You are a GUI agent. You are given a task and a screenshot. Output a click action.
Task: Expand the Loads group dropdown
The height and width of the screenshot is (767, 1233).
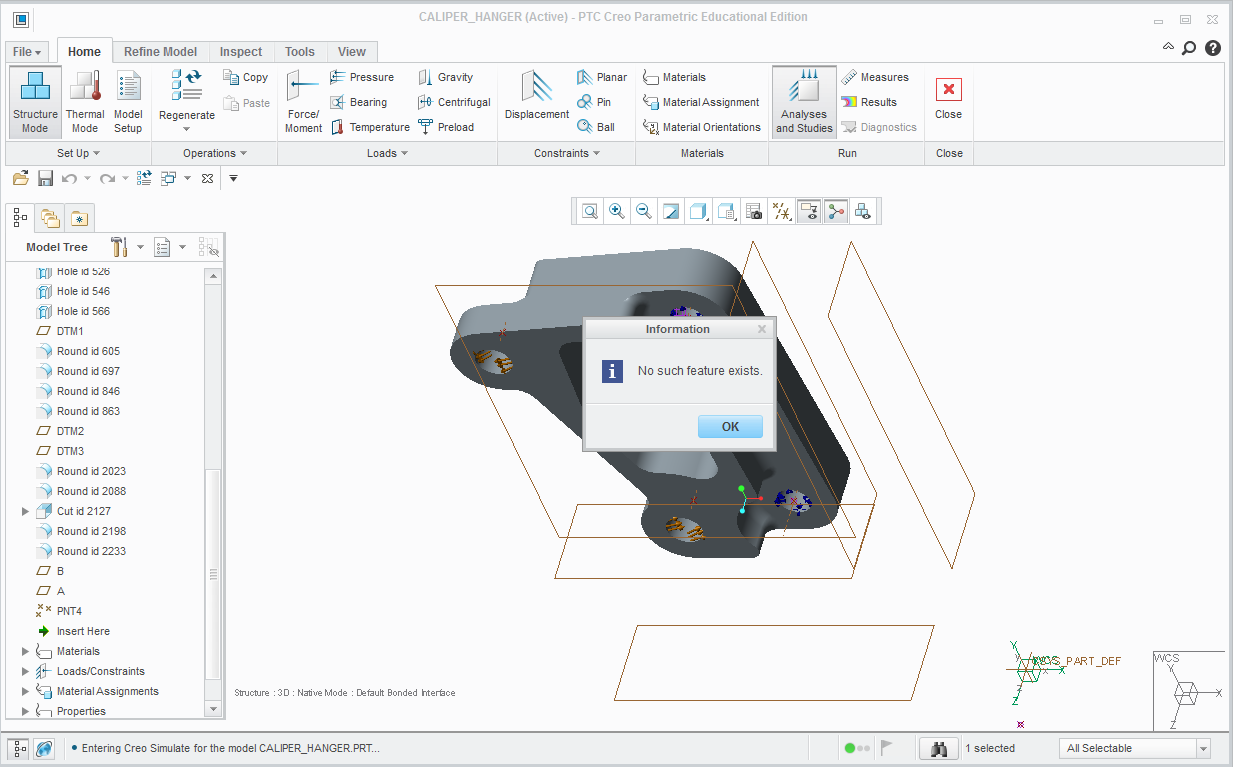(x=388, y=153)
